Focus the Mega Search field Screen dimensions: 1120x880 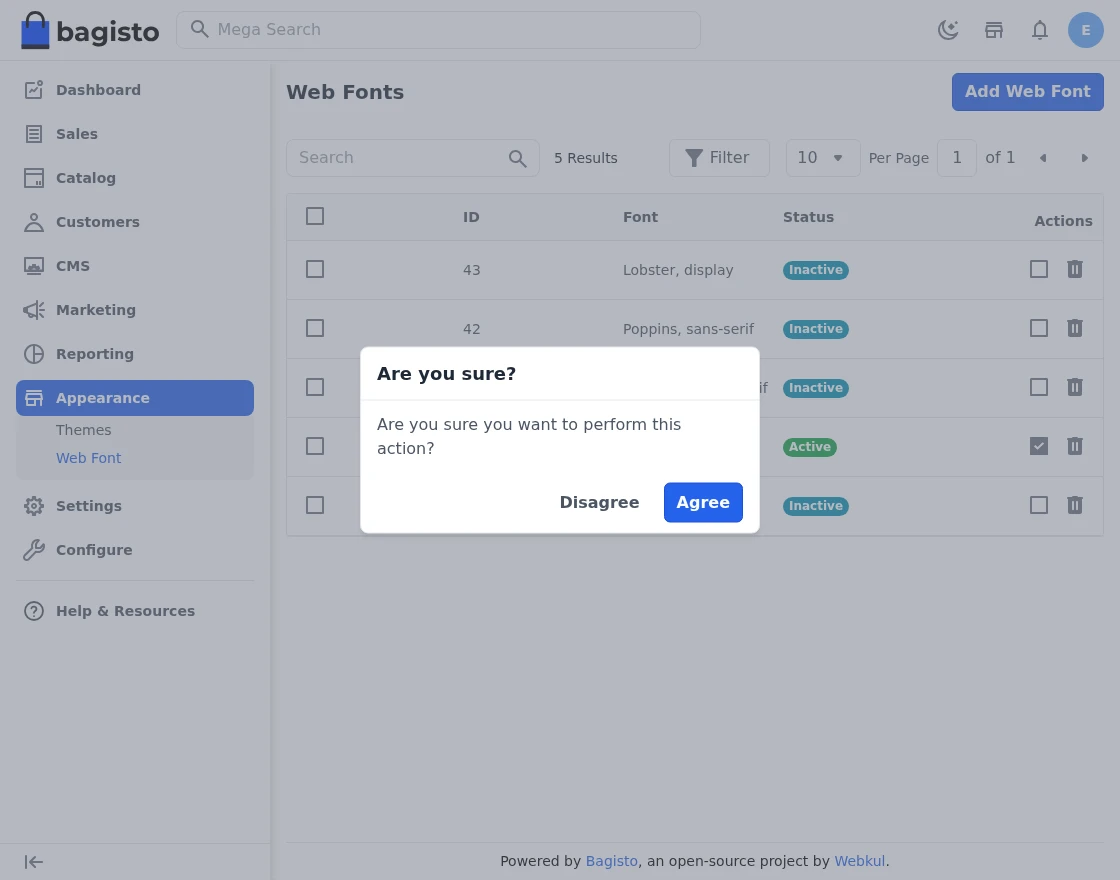point(438,30)
